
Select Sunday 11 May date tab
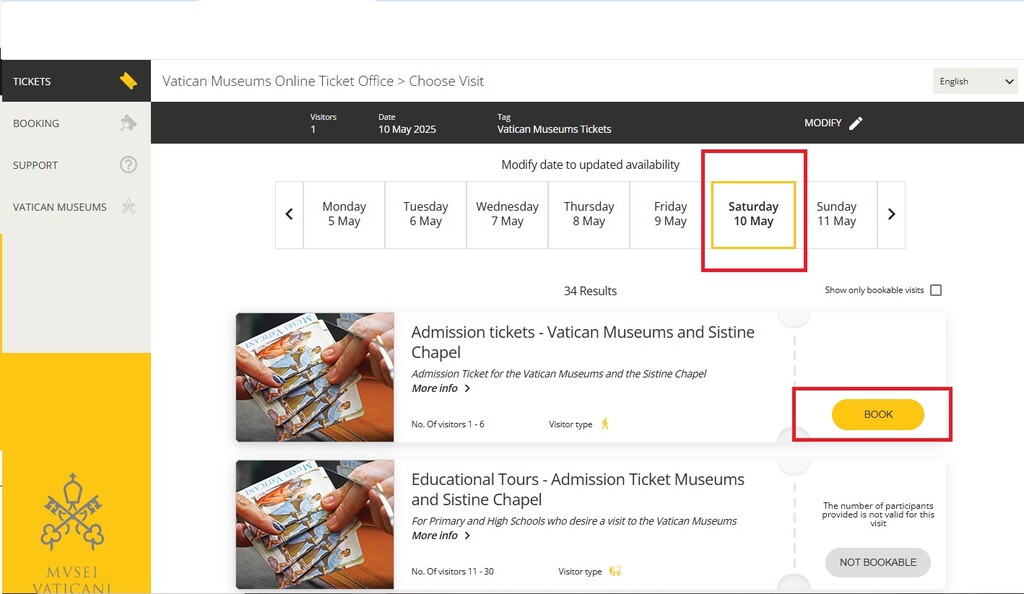point(837,214)
